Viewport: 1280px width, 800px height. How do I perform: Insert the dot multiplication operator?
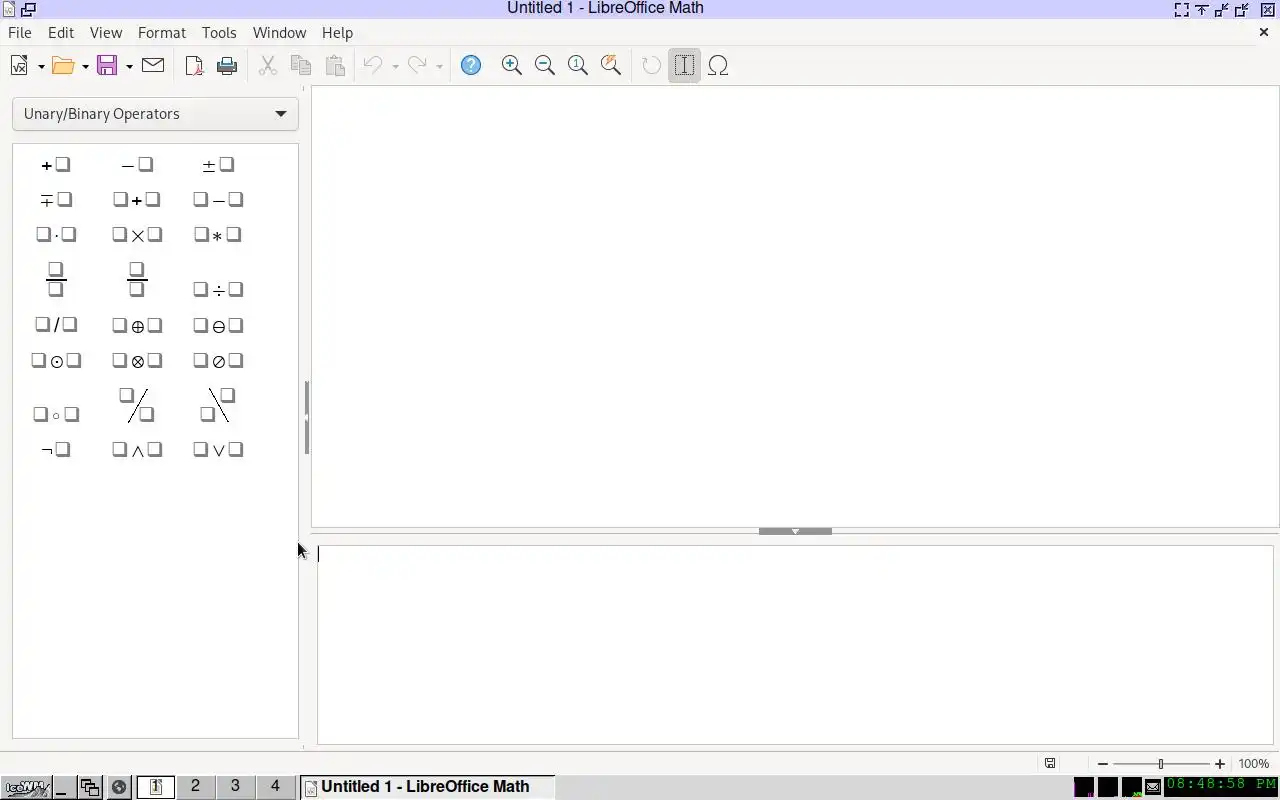(56, 235)
